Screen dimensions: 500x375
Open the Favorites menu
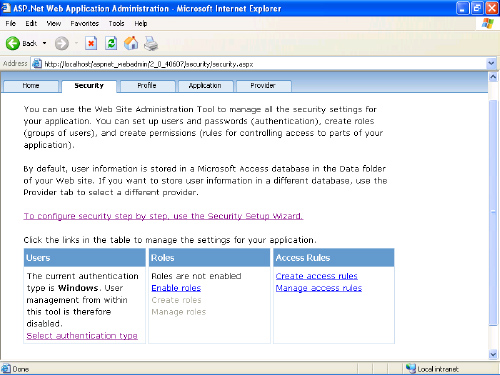click(x=84, y=23)
